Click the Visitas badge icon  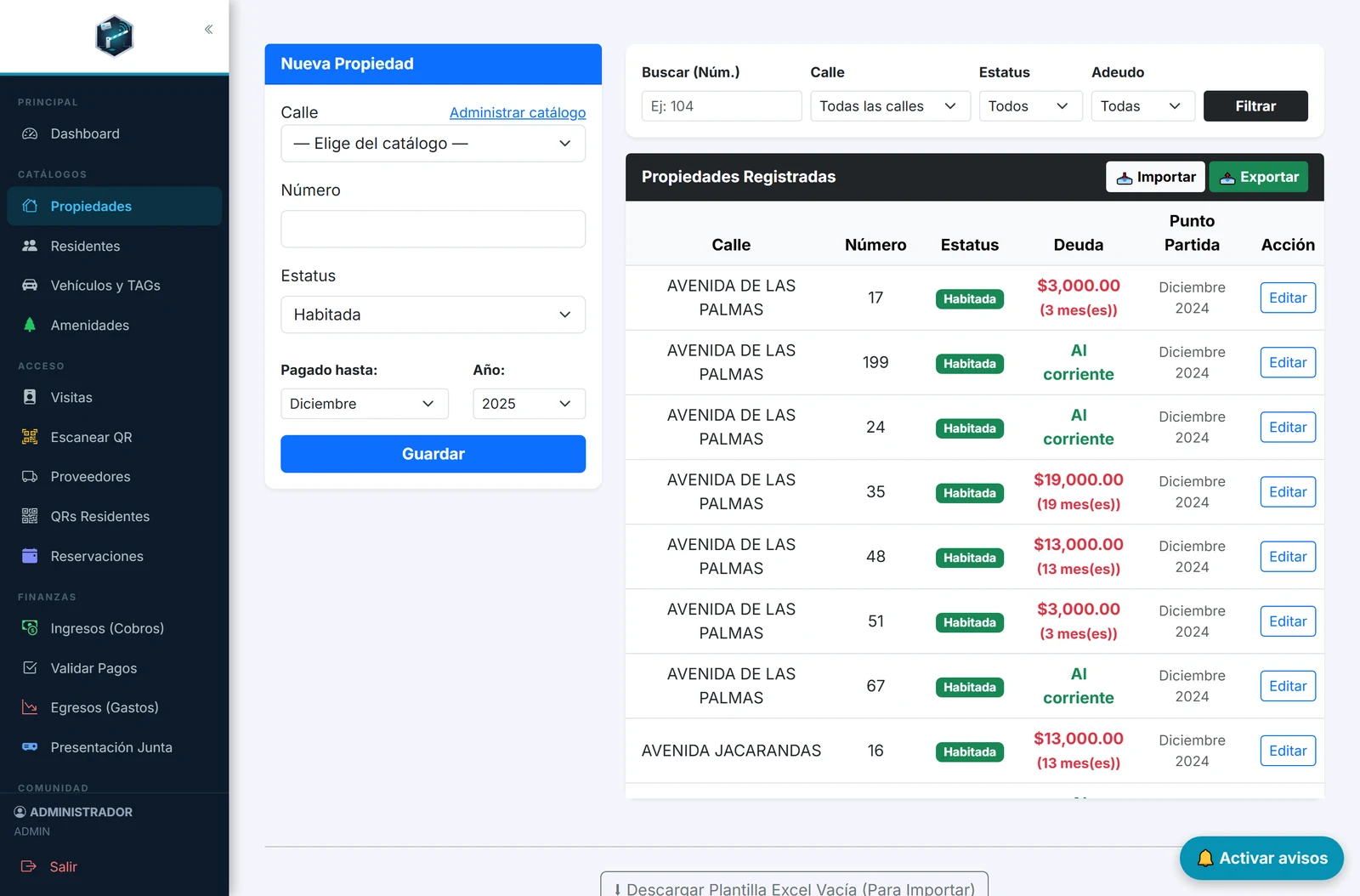tap(30, 397)
